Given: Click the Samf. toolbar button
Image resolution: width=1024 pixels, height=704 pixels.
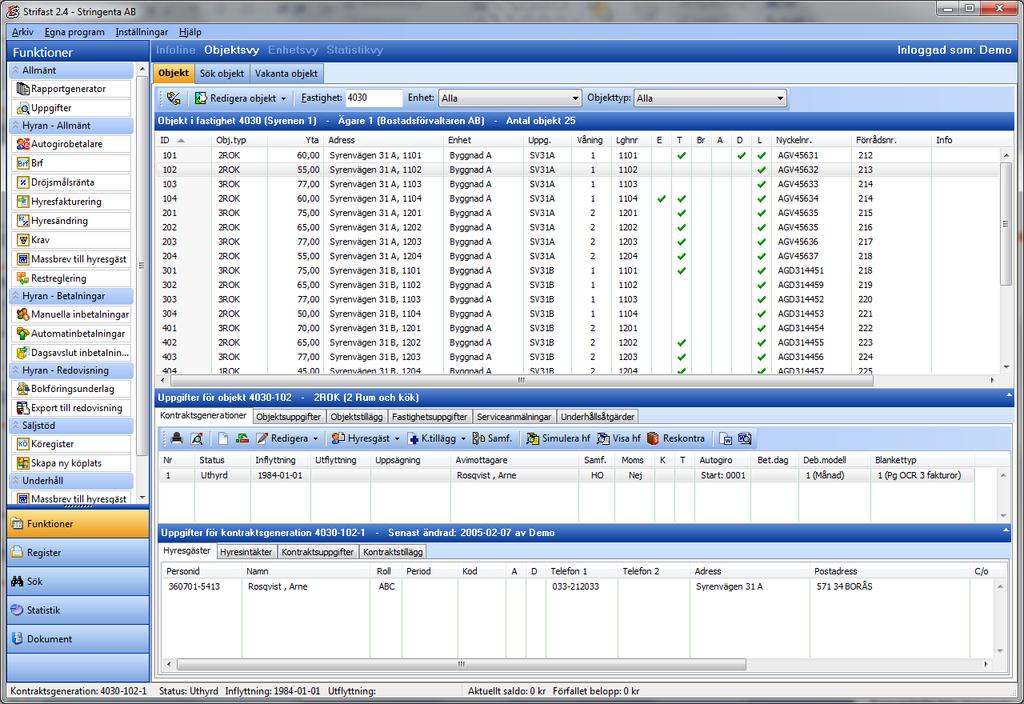Looking at the screenshot, I should click(x=492, y=438).
